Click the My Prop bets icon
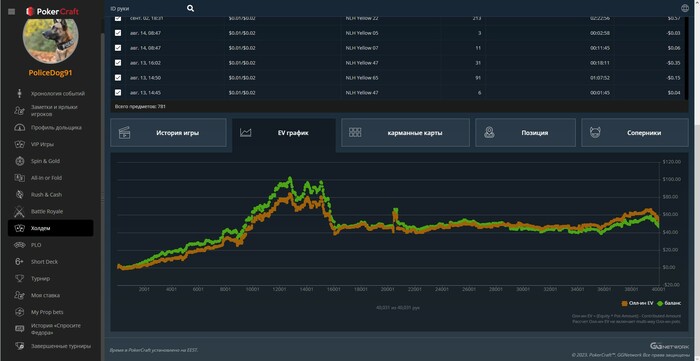The width and height of the screenshot is (700, 361). pos(19,312)
